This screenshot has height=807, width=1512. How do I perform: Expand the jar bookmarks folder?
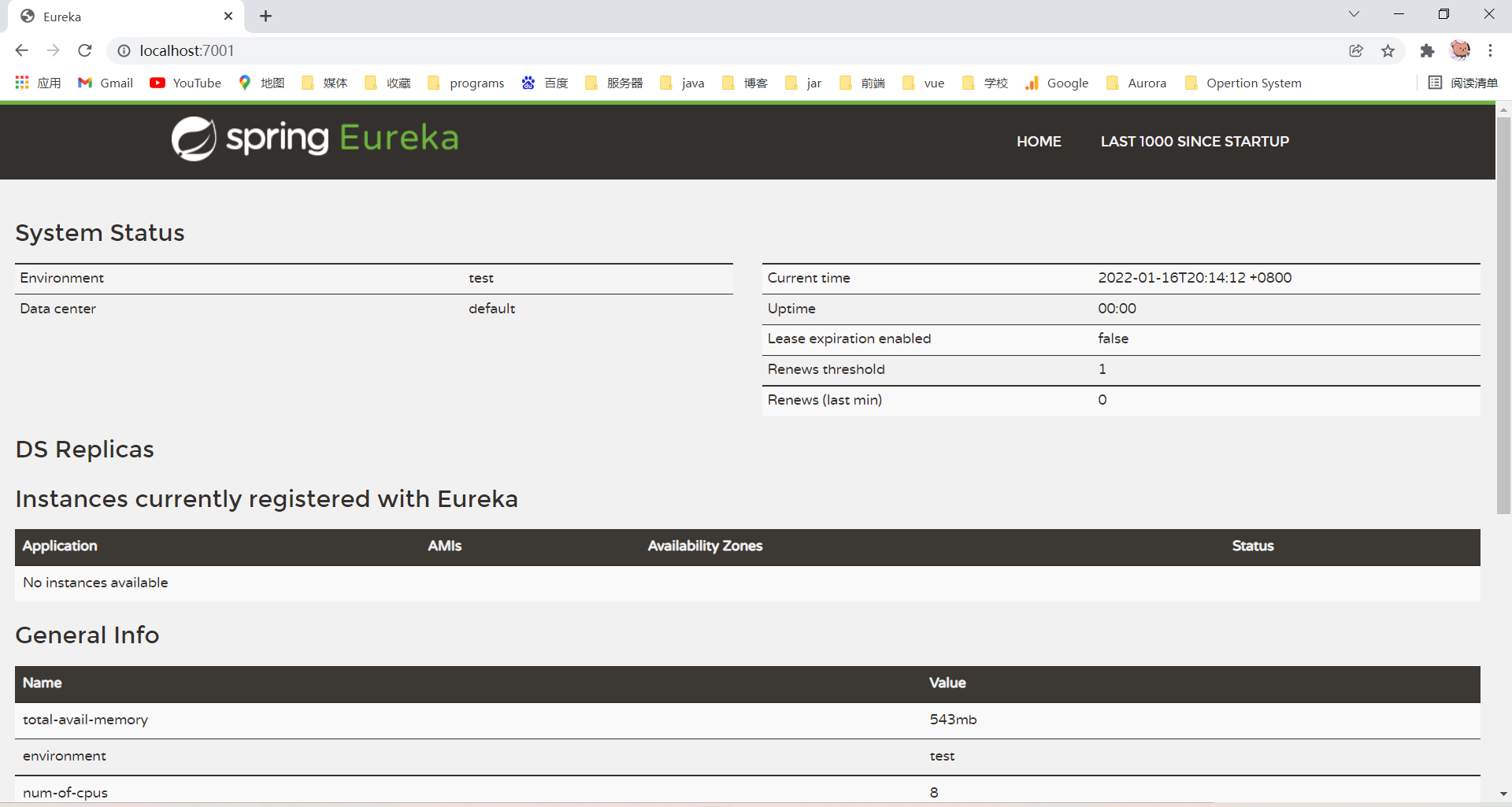803,83
